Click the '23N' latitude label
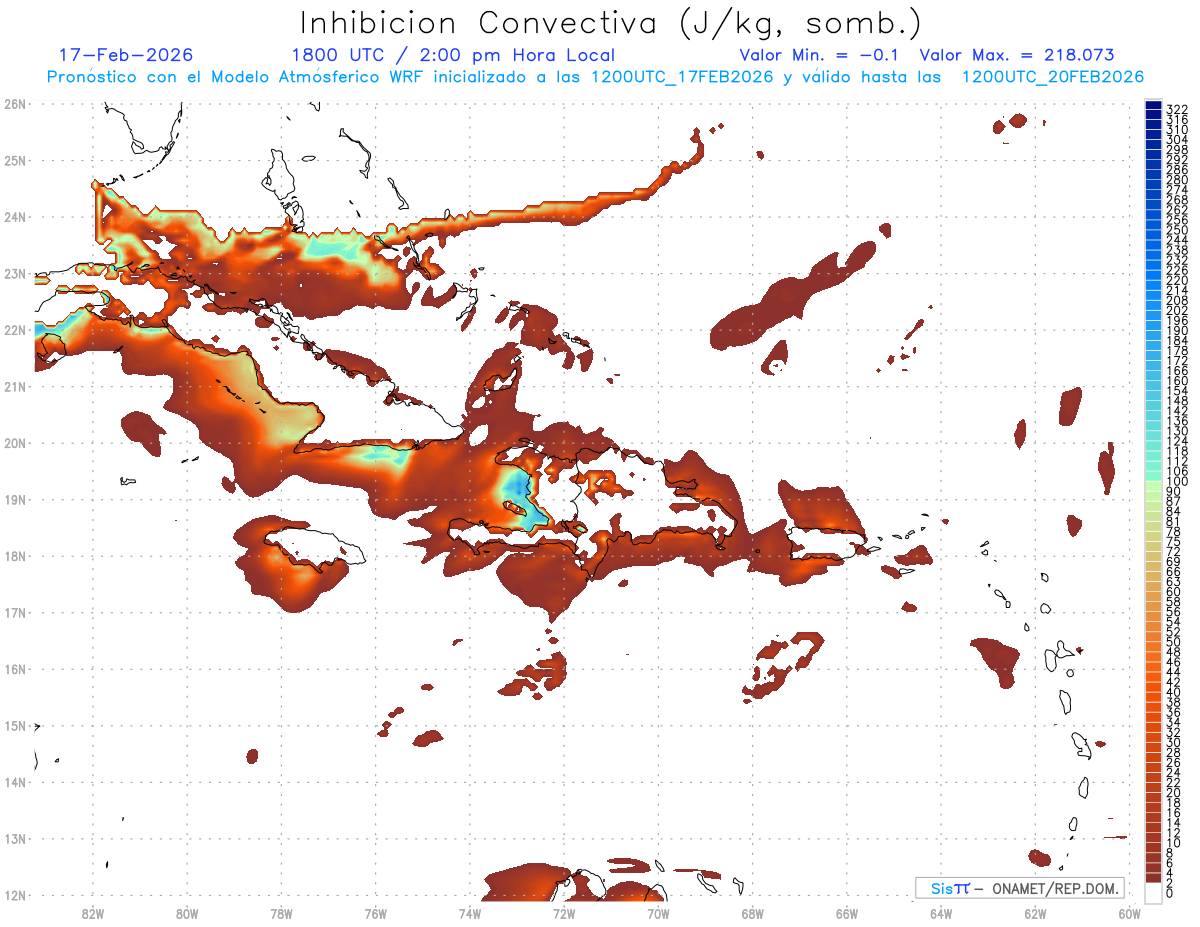The height and width of the screenshot is (927, 1200). click(15, 273)
